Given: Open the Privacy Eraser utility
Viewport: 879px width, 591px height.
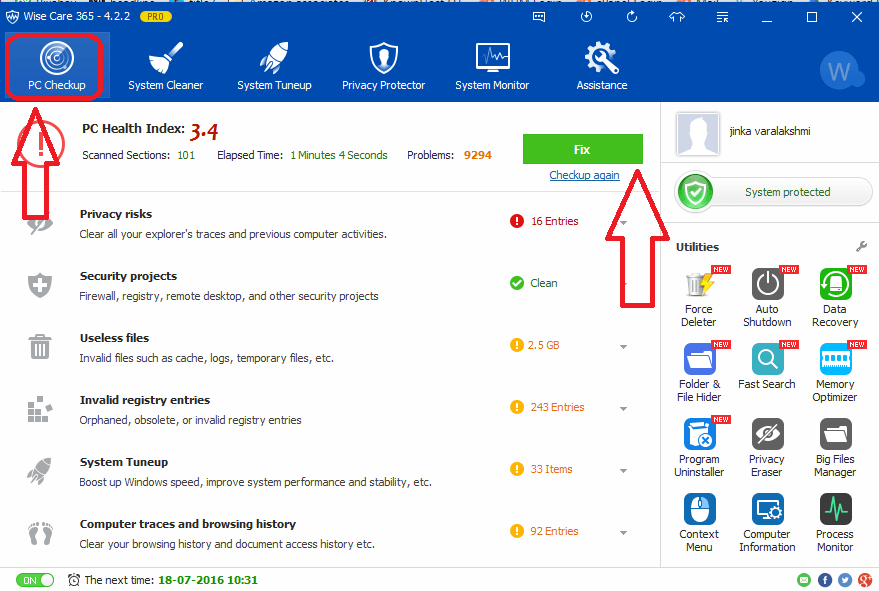Looking at the screenshot, I should (767, 448).
